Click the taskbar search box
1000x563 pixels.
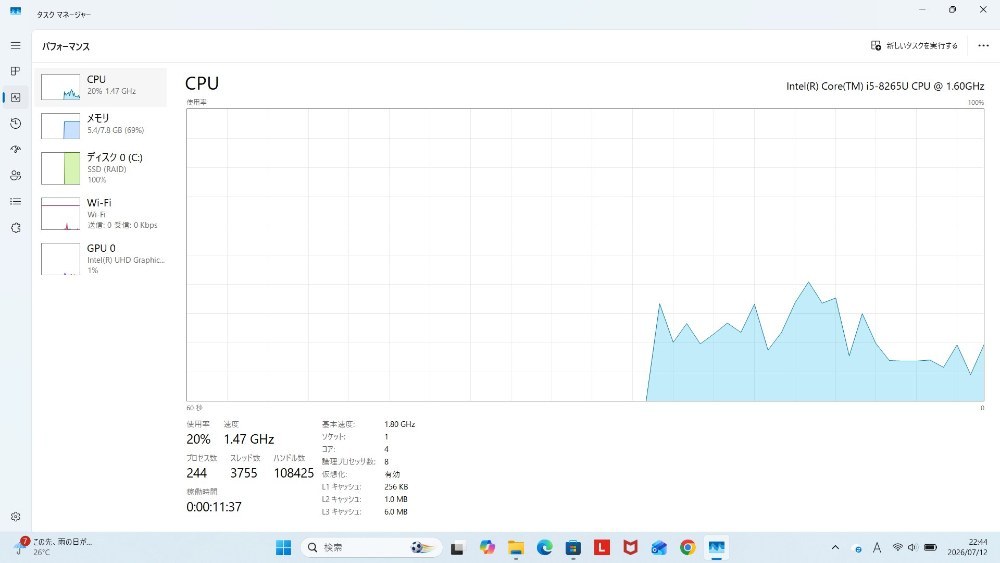[x=371, y=547]
